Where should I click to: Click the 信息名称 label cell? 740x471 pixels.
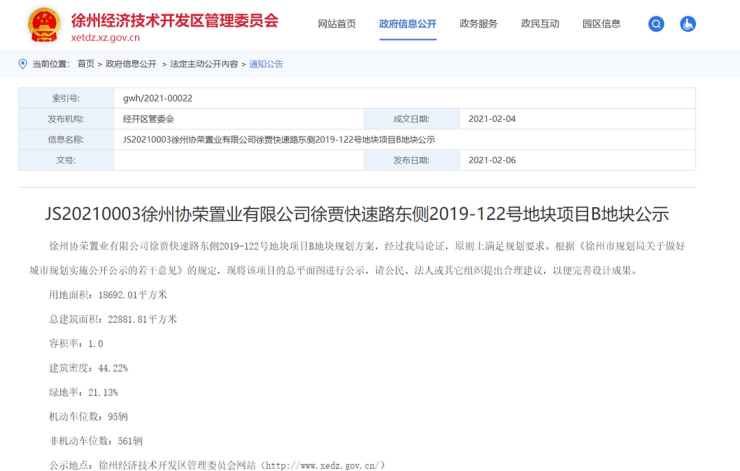pos(66,140)
